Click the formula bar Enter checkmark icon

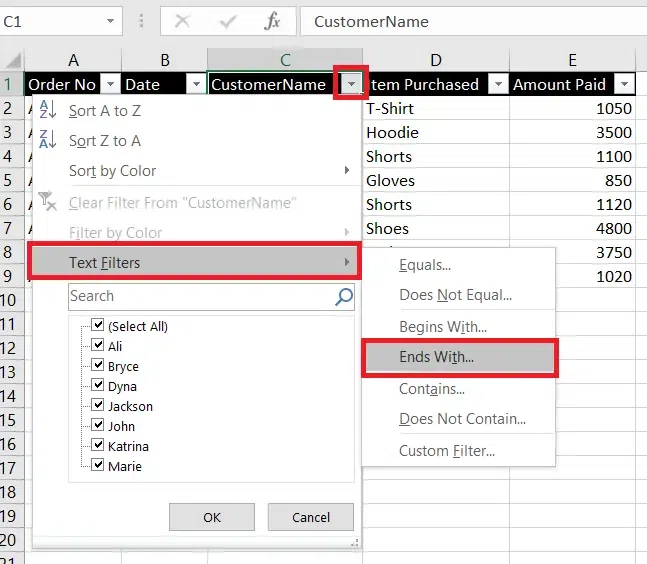point(227,22)
